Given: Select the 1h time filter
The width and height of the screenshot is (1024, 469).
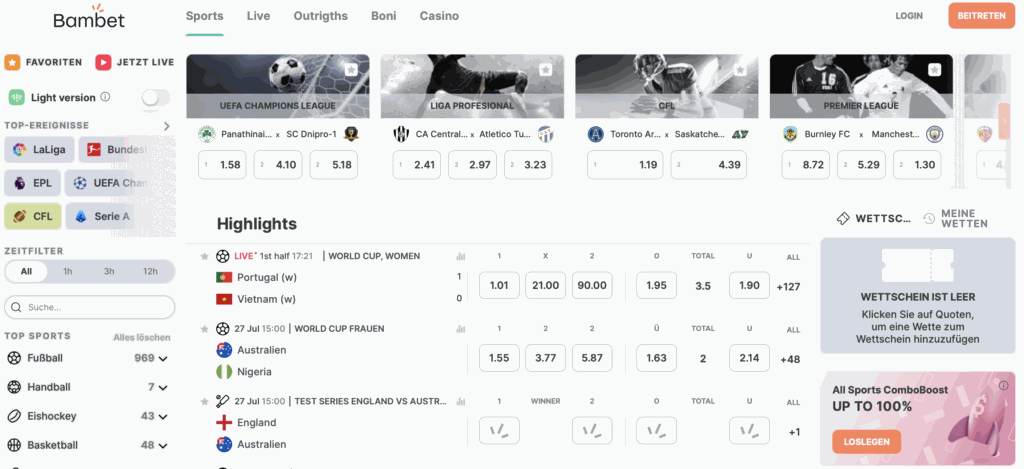Looking at the screenshot, I should [68, 271].
